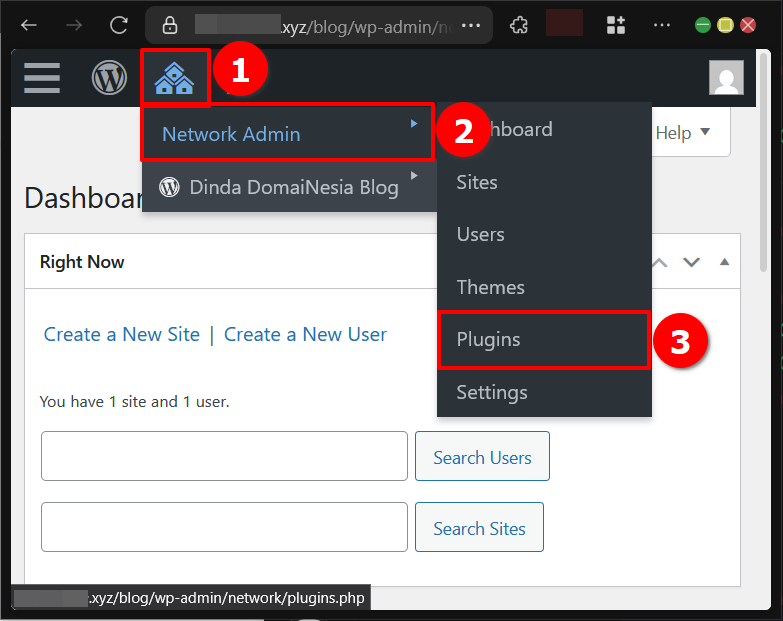Click browser reload button
This screenshot has width=783, height=621.
[119, 25]
